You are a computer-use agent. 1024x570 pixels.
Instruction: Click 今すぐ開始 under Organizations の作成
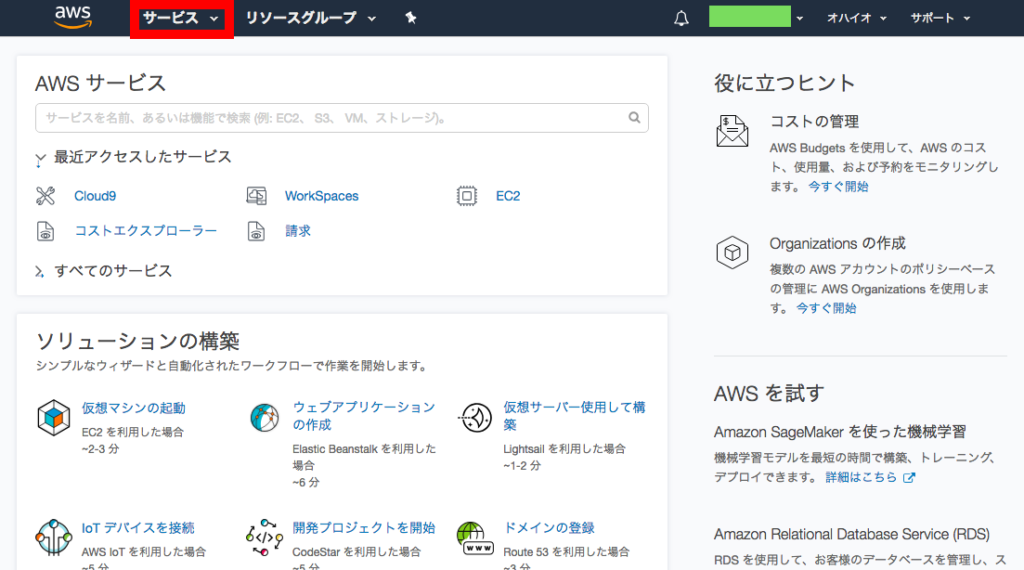(x=826, y=308)
